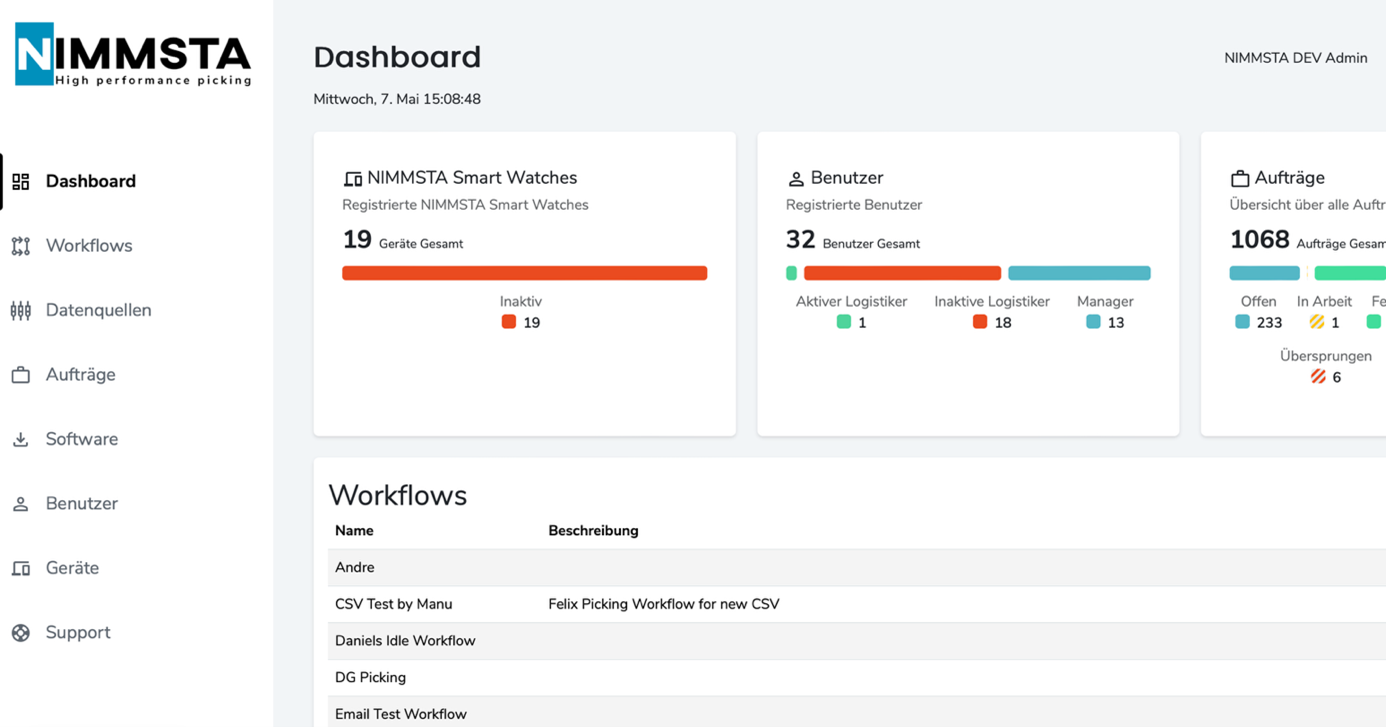Open Benutzer from the sidebar menu
Image resolution: width=1386 pixels, height=727 pixels.
click(x=81, y=504)
